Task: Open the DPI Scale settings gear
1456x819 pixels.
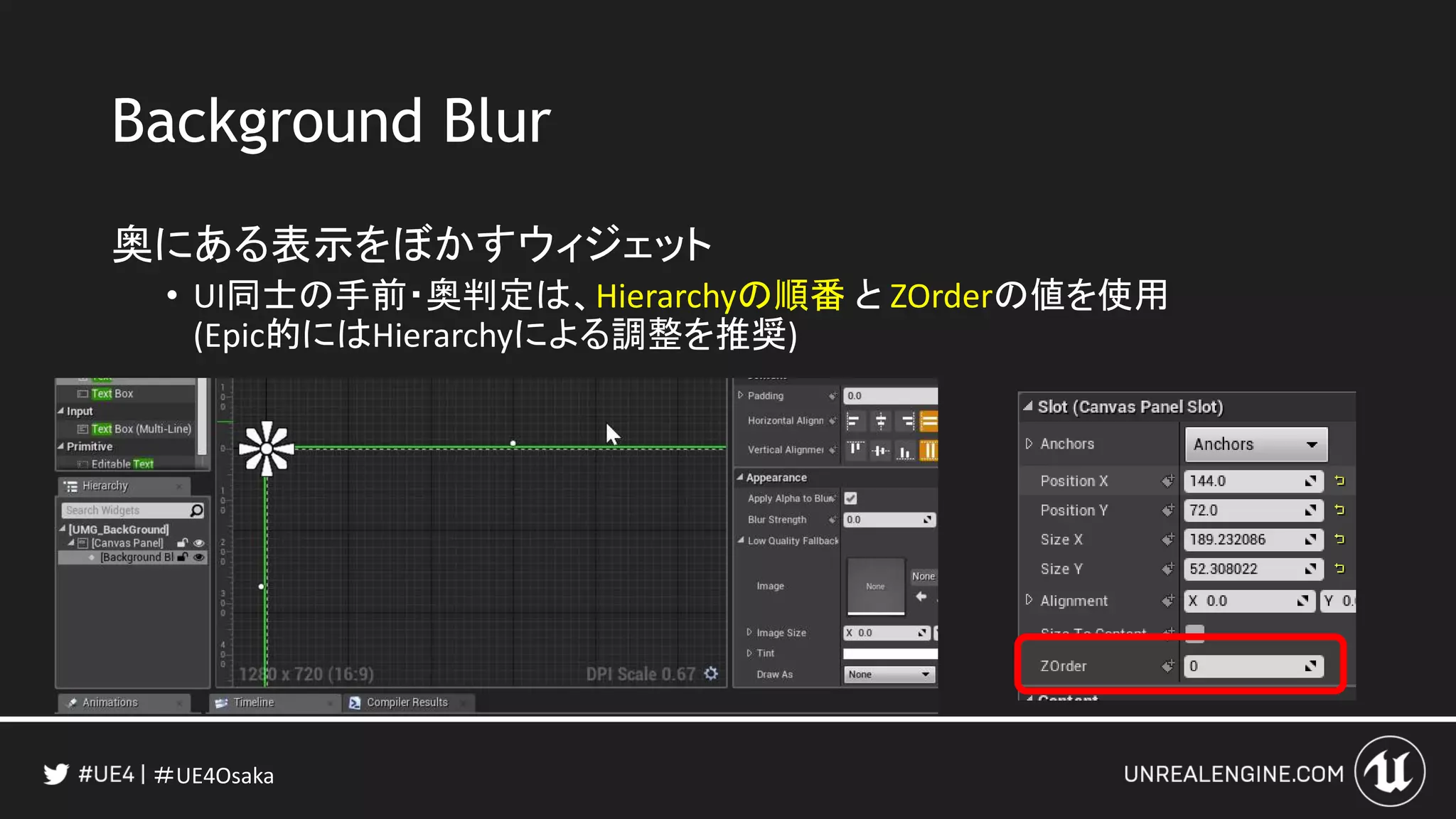Action: [711, 673]
